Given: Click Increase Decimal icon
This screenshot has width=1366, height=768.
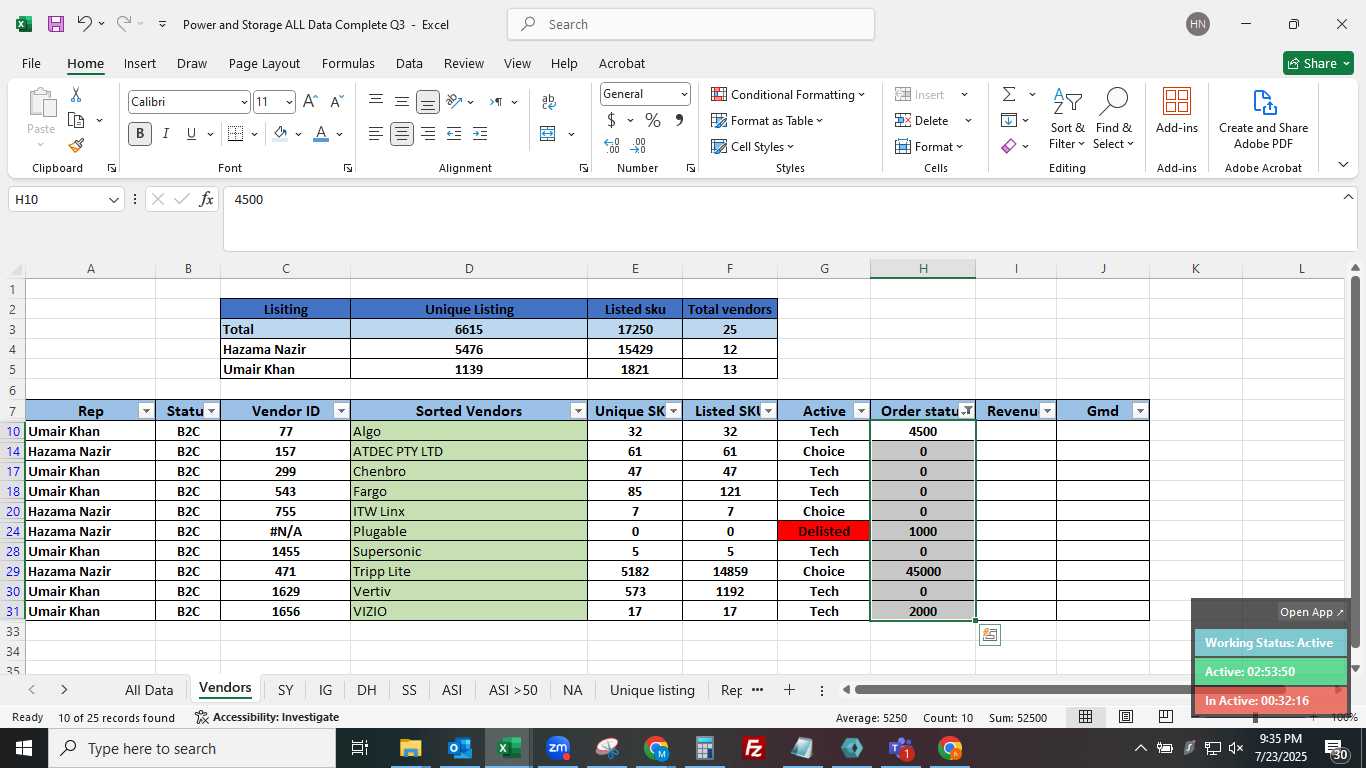Looking at the screenshot, I should point(612,146).
